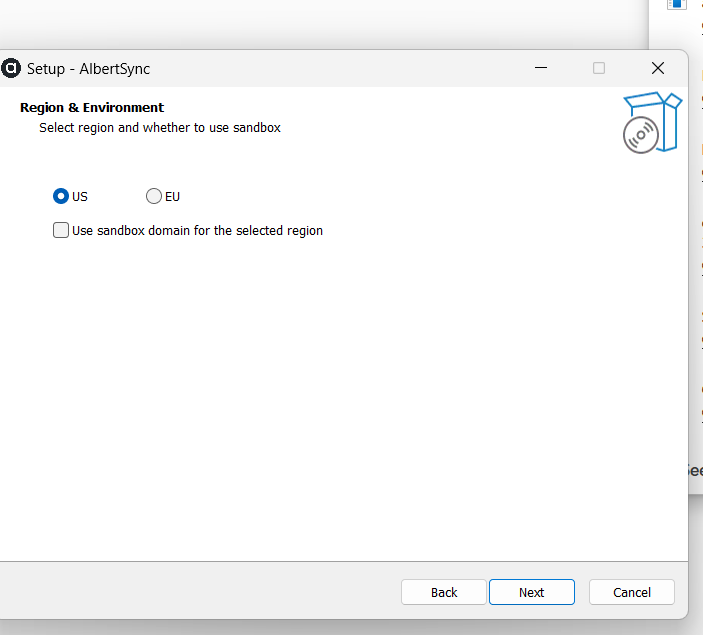Click the 'Use sandbox domain' label text
Image resolution: width=703 pixels, height=635 pixels.
(x=197, y=230)
